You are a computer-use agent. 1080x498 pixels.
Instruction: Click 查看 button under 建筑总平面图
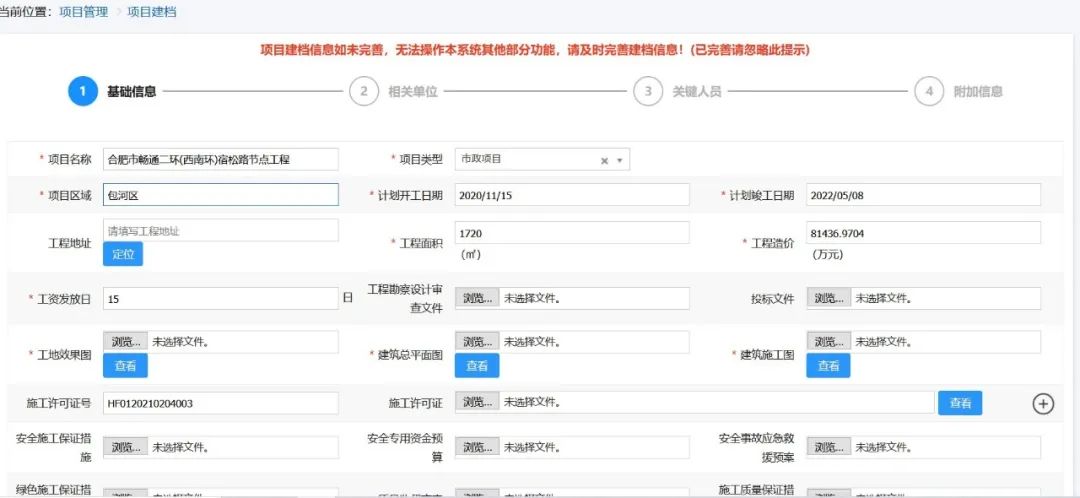477,366
